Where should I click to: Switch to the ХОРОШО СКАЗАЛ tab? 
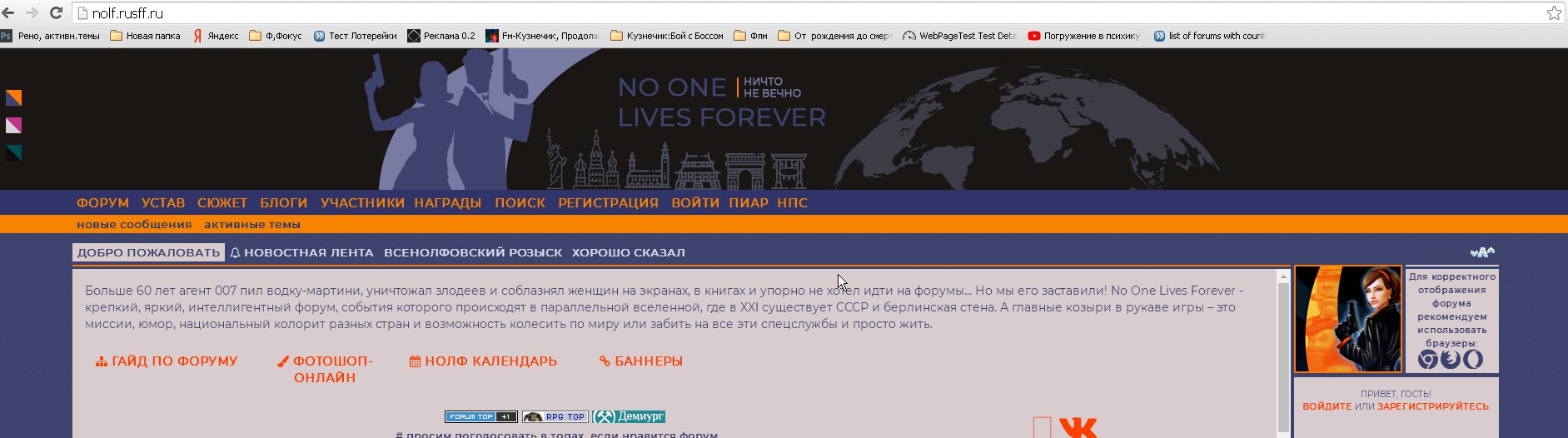pos(629,252)
